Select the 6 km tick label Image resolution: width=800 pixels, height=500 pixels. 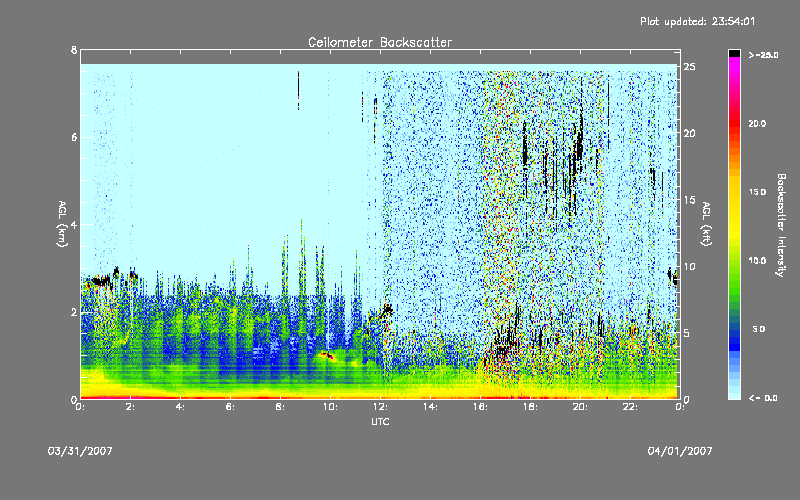[74, 137]
